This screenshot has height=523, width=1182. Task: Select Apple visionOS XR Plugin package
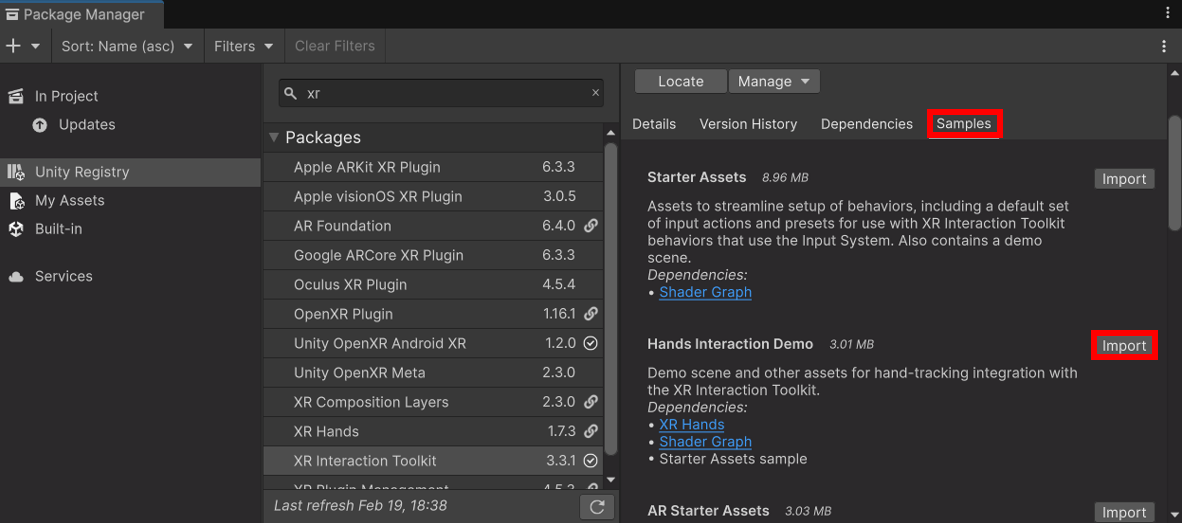(x=433, y=197)
